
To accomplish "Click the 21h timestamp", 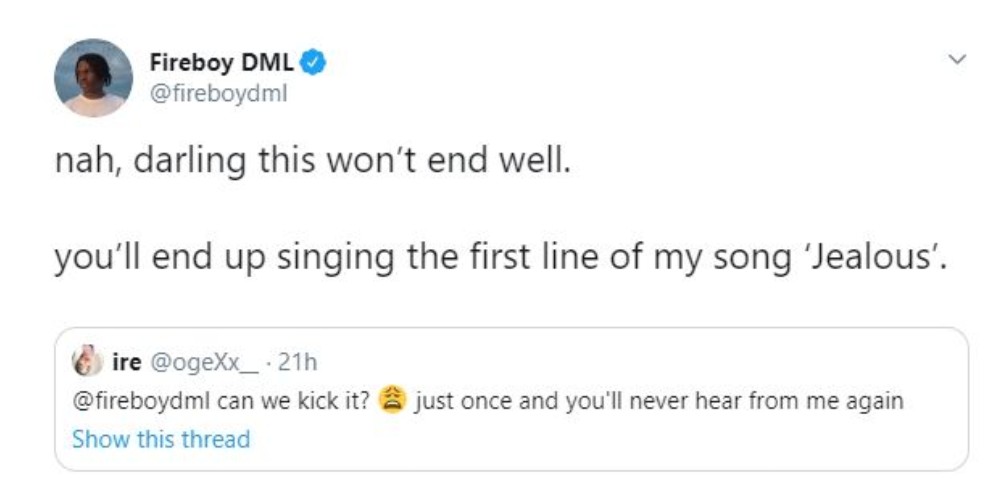I will coord(299,360).
